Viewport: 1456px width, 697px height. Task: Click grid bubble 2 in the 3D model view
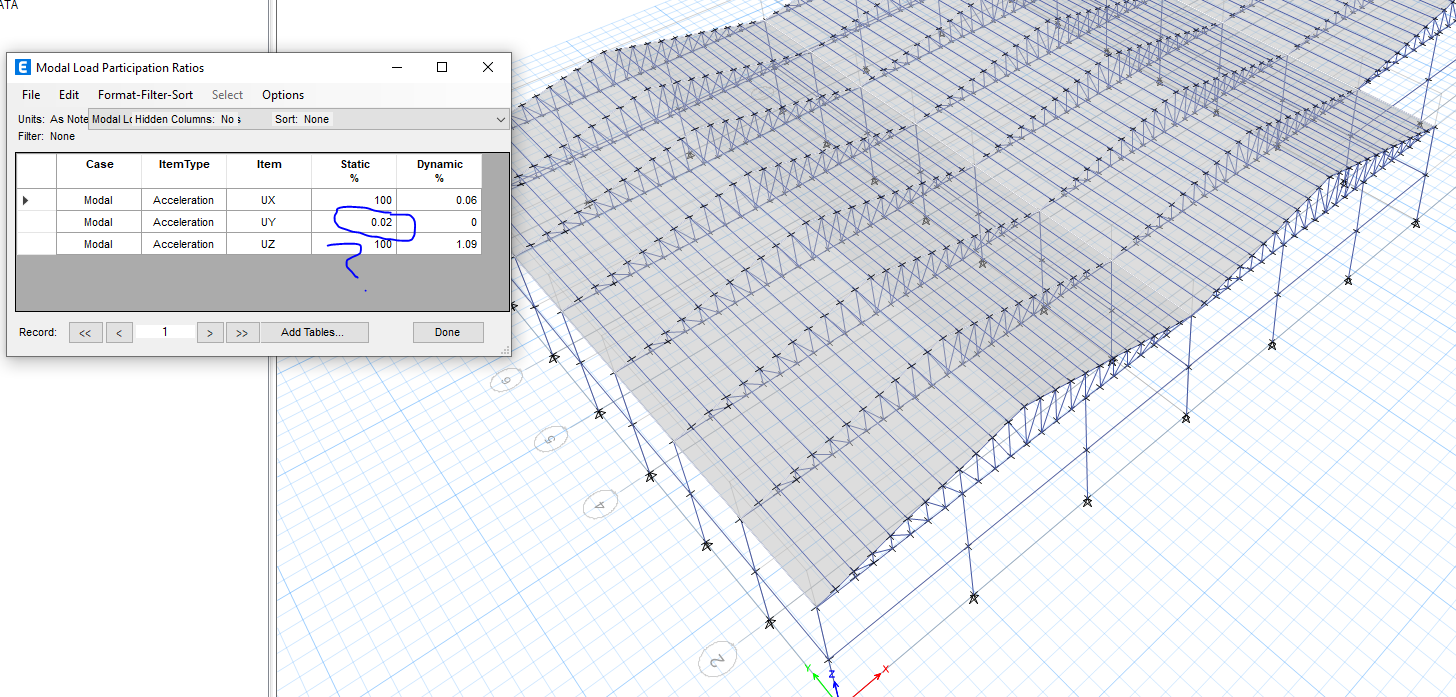(717, 660)
